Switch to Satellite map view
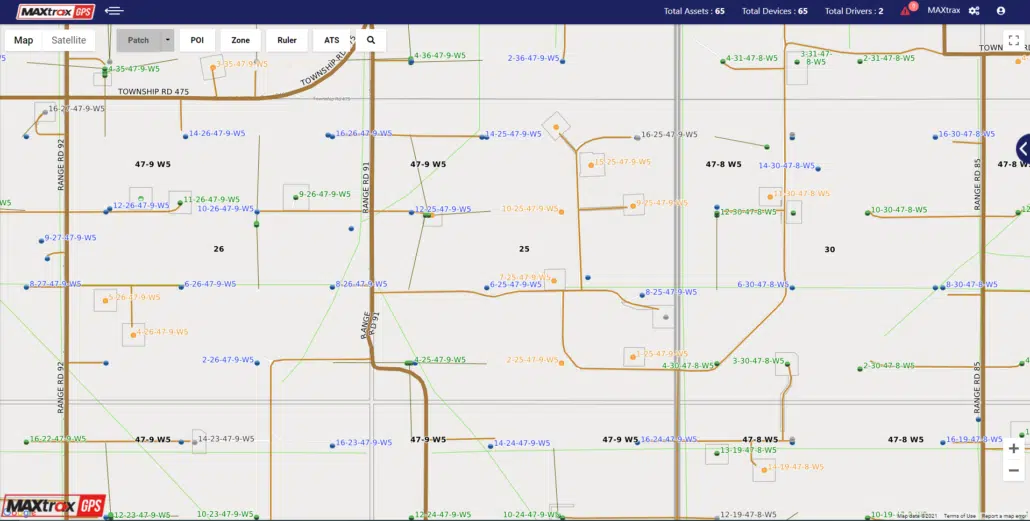 [69, 40]
